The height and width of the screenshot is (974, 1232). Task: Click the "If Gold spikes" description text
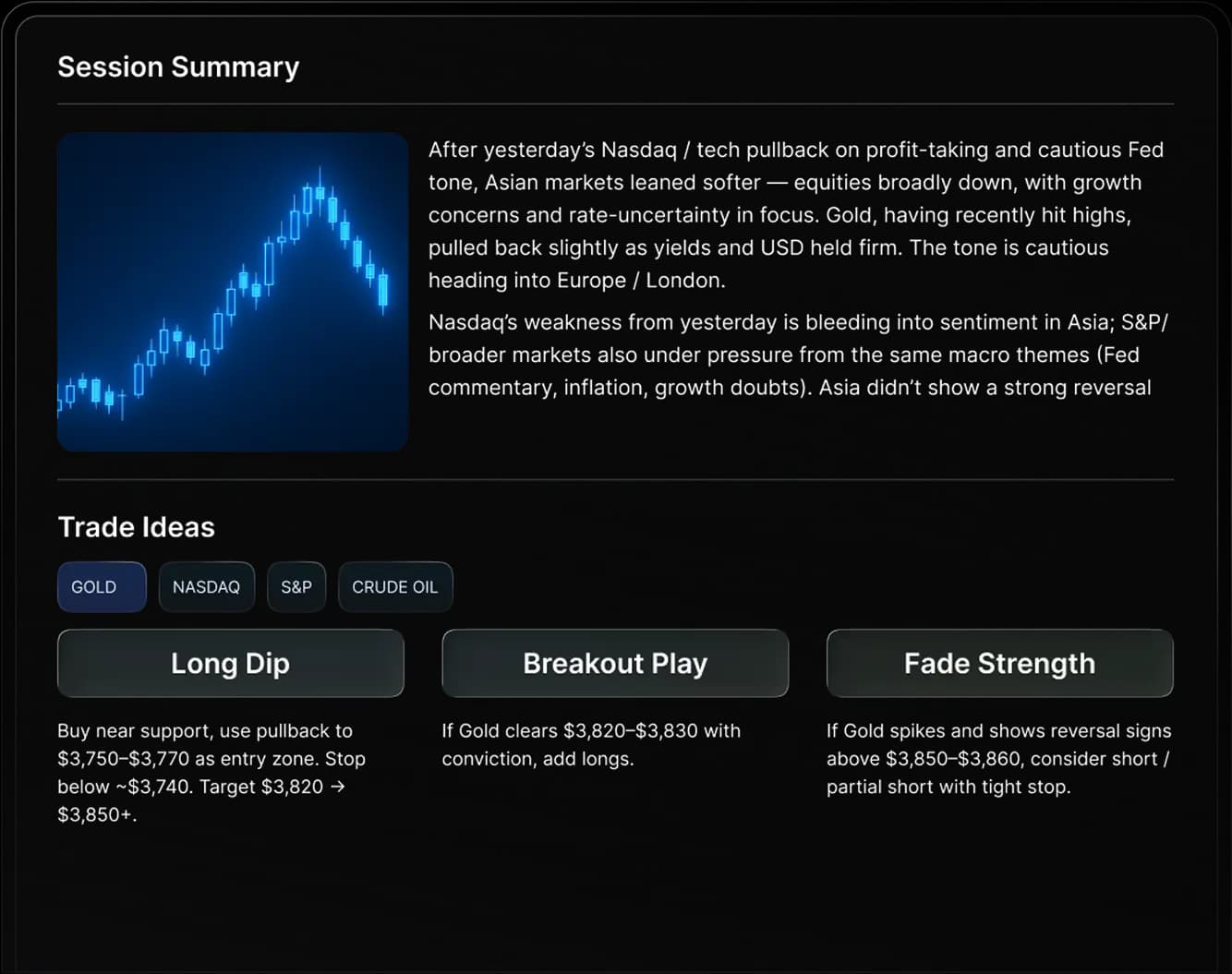tap(998, 758)
